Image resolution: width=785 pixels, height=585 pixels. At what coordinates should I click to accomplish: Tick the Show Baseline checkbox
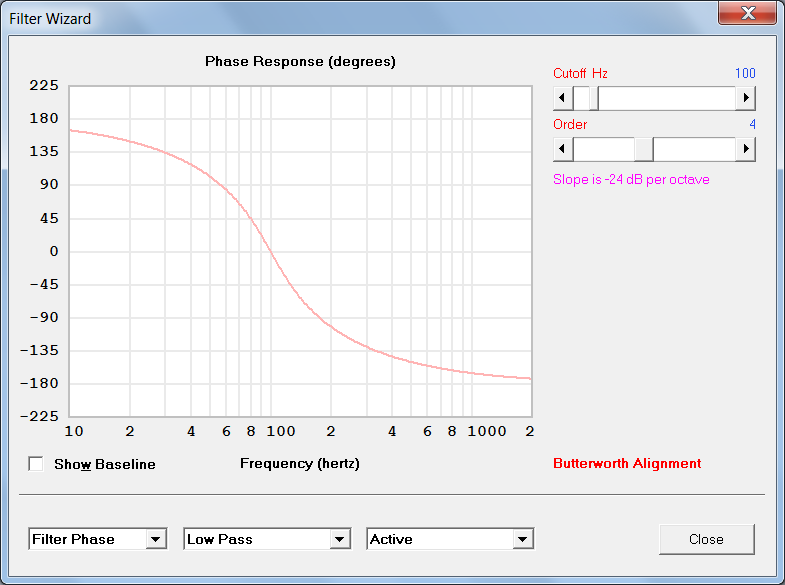36,464
